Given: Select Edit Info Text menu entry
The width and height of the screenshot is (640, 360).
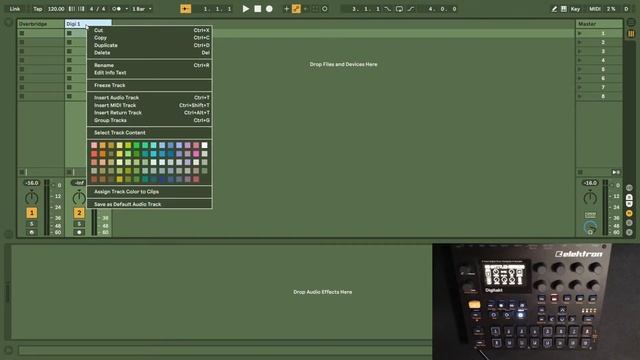Looking at the screenshot, I should coord(149,73).
